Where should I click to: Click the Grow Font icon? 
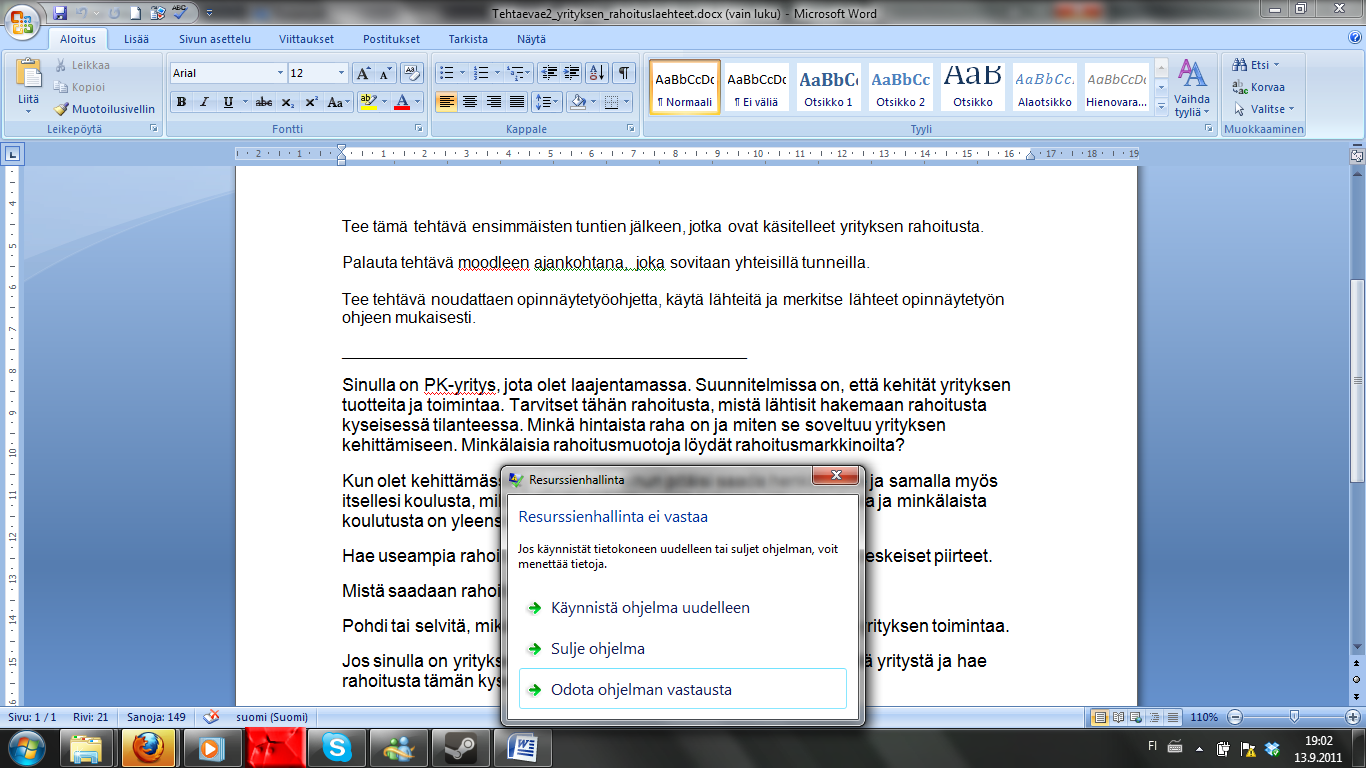(x=363, y=73)
